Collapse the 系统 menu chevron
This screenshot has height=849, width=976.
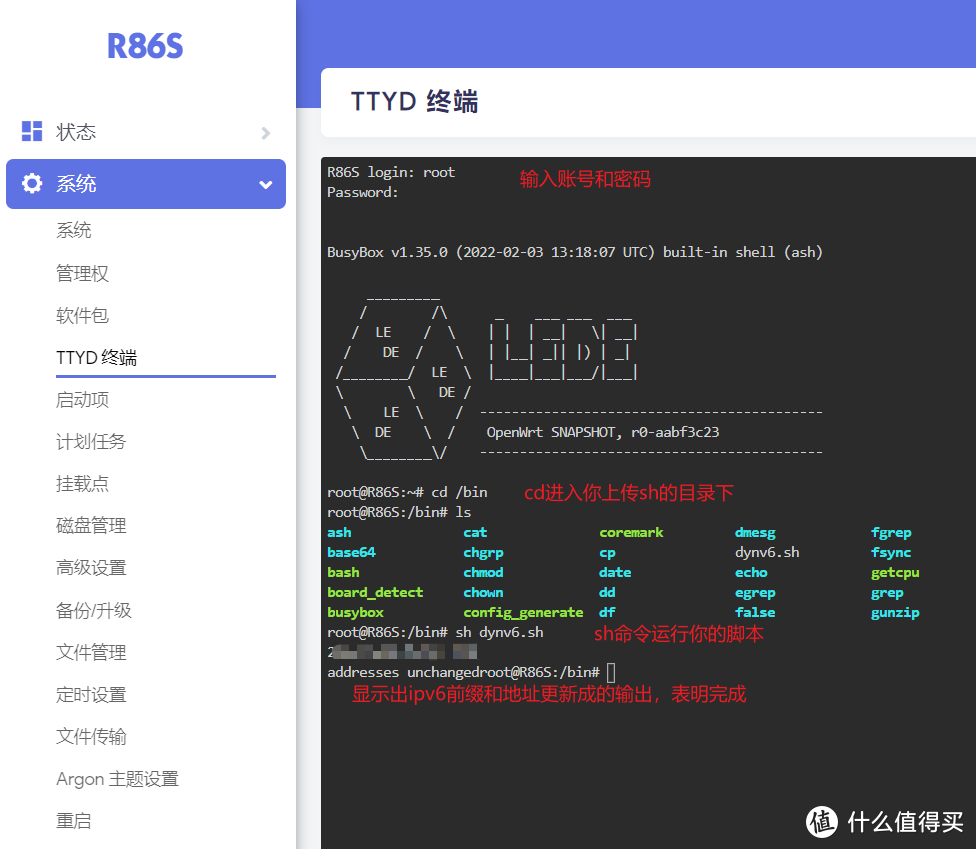265,185
